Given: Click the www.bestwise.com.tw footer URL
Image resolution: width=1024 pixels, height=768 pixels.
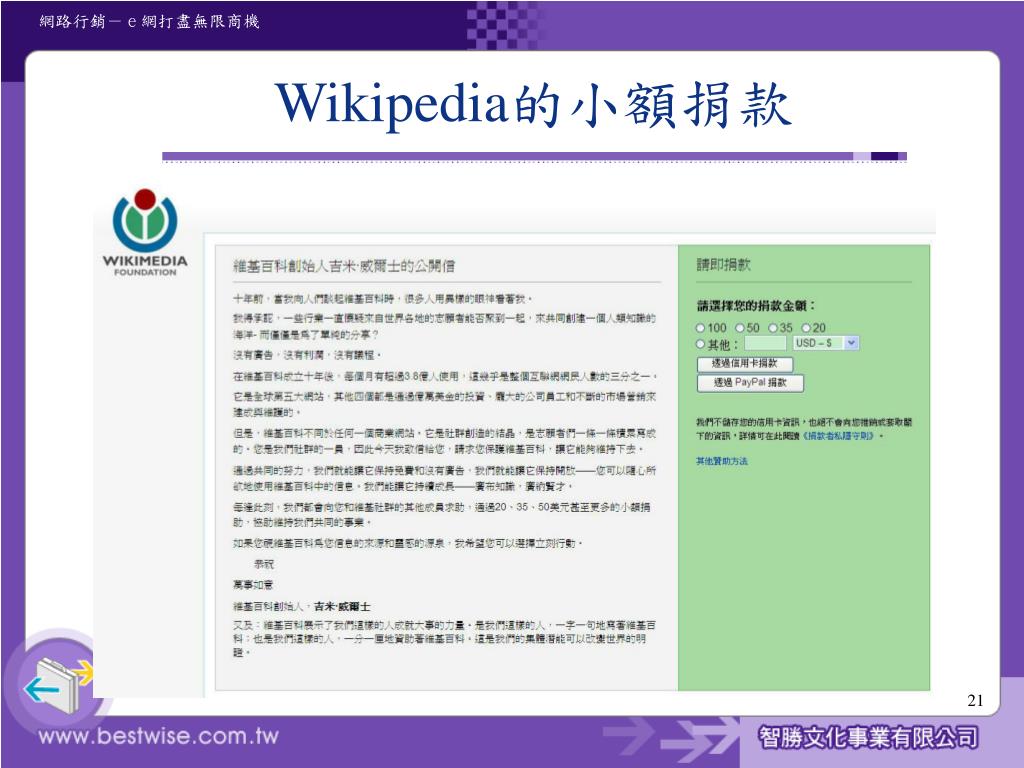Looking at the screenshot, I should pyautogui.click(x=159, y=736).
